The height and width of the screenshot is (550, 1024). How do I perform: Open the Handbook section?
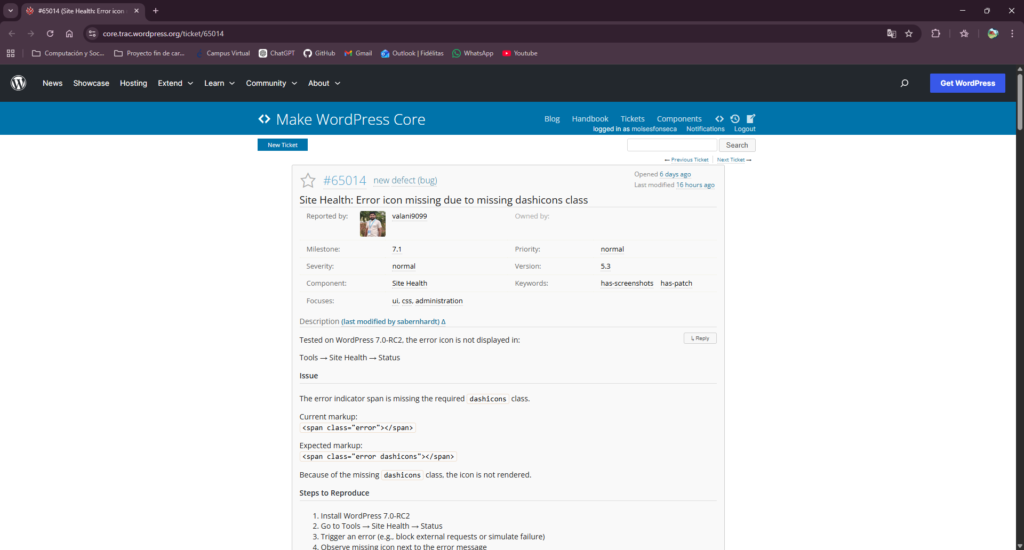[x=590, y=119]
